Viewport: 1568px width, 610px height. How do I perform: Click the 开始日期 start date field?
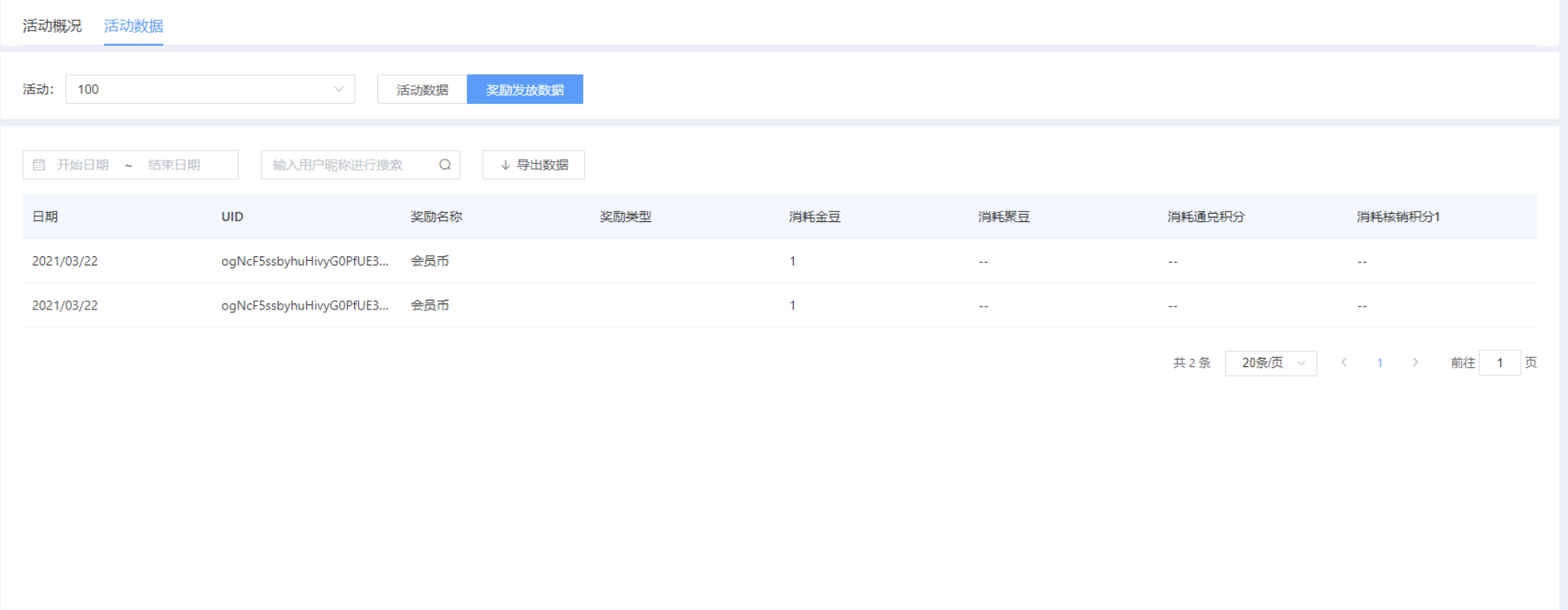coord(83,165)
